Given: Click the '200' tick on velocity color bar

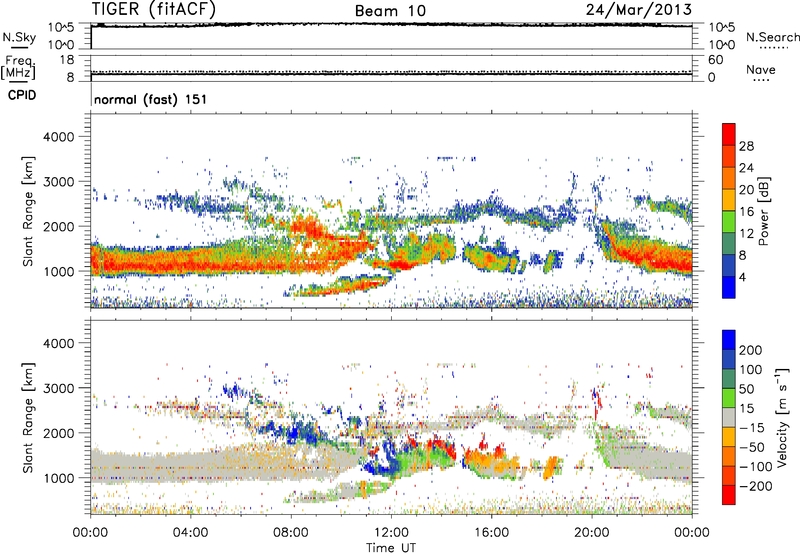Looking at the screenshot, I should (x=751, y=350).
